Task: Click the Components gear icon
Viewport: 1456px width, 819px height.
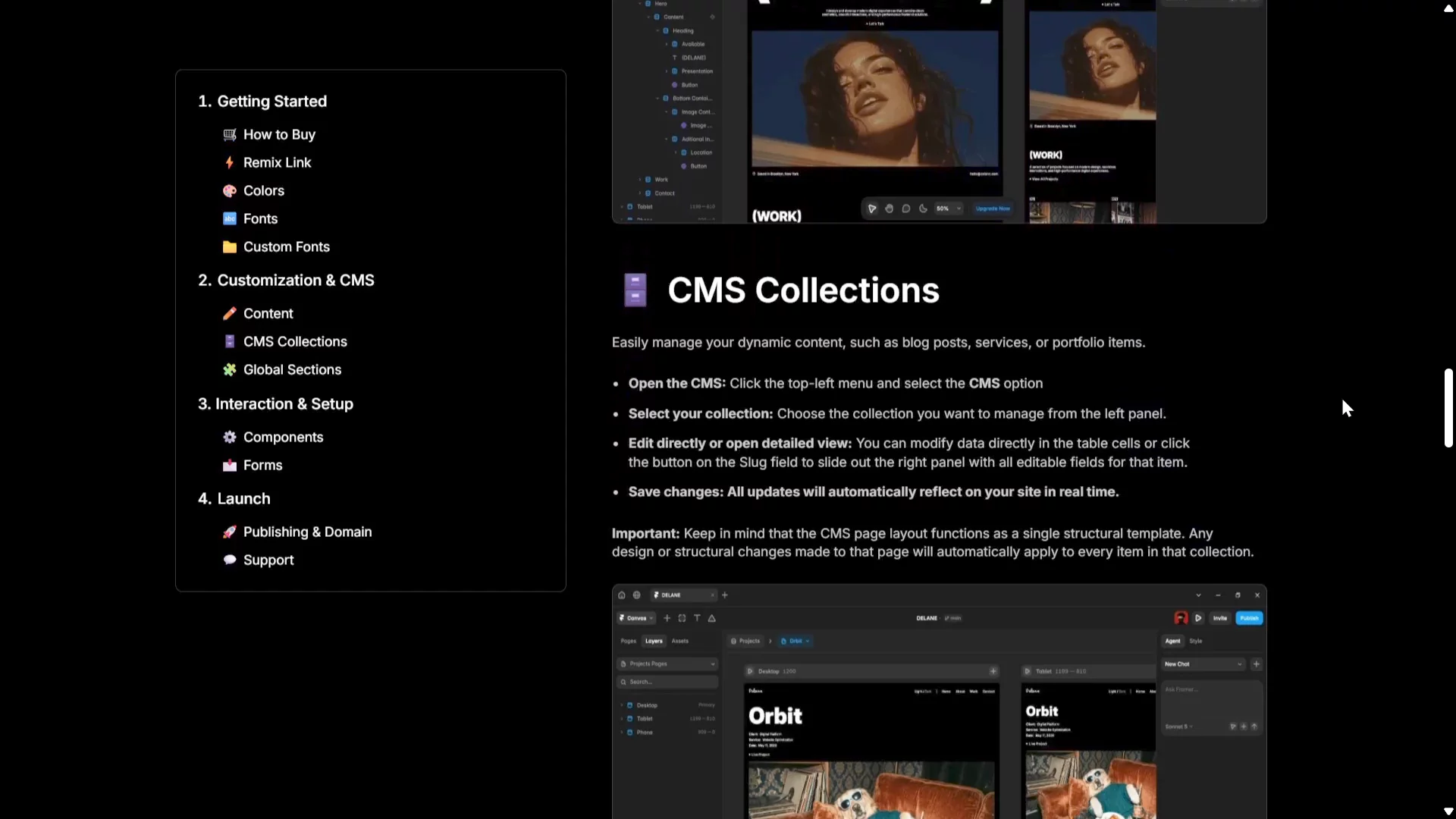Action: [x=230, y=438]
